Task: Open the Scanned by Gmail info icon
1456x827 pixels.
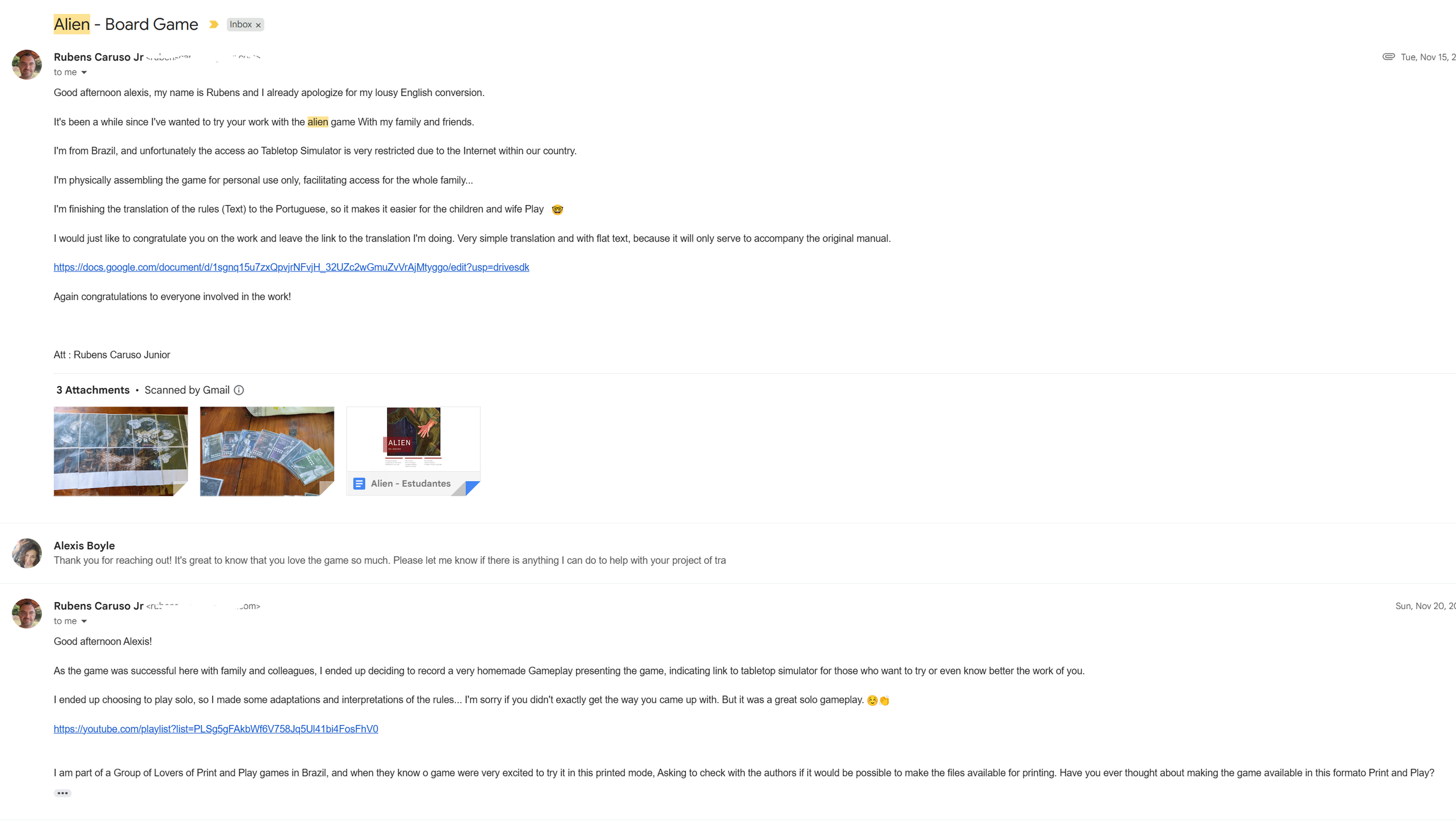Action: 239,390
